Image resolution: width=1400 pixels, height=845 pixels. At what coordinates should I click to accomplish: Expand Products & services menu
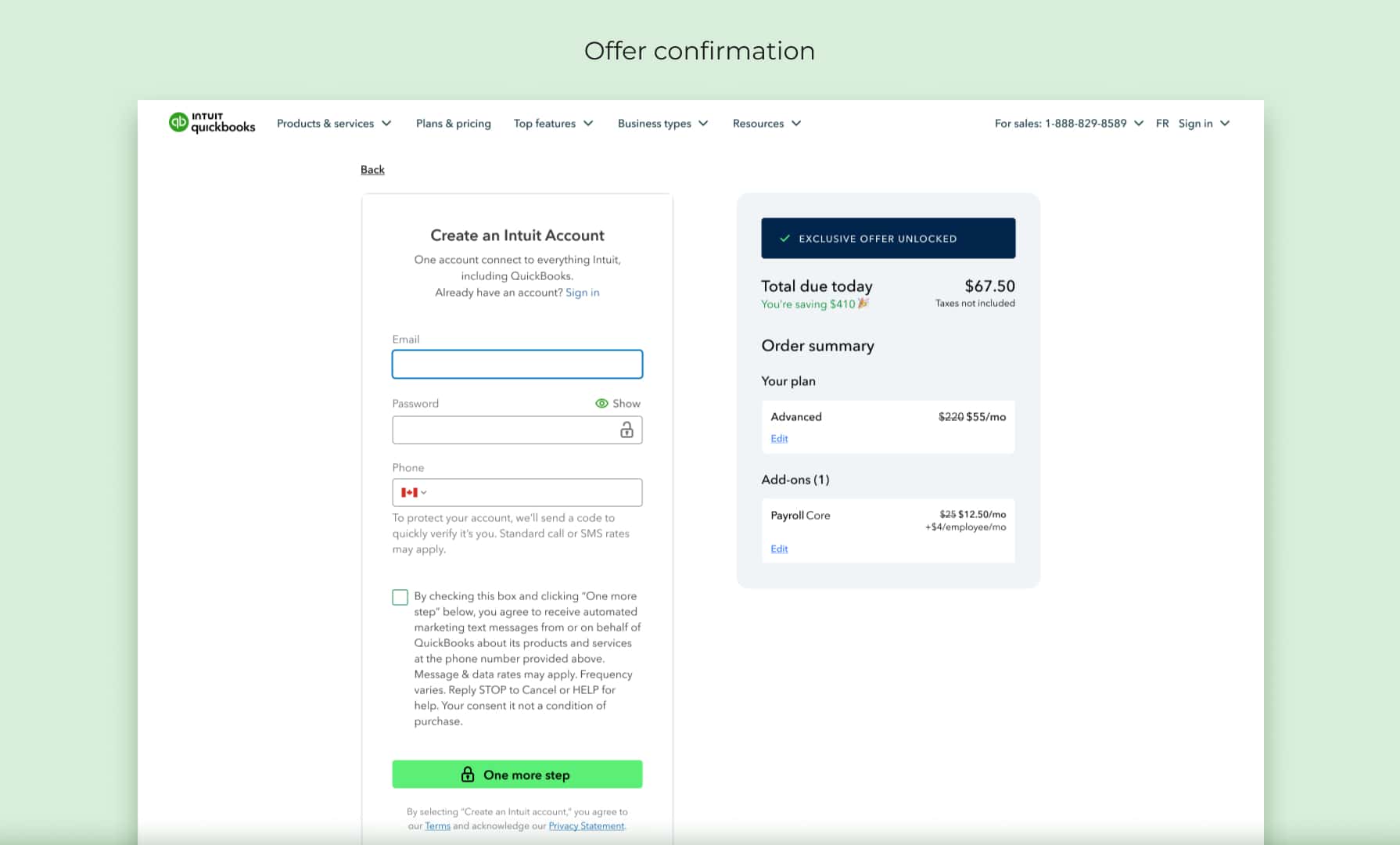pyautogui.click(x=334, y=124)
